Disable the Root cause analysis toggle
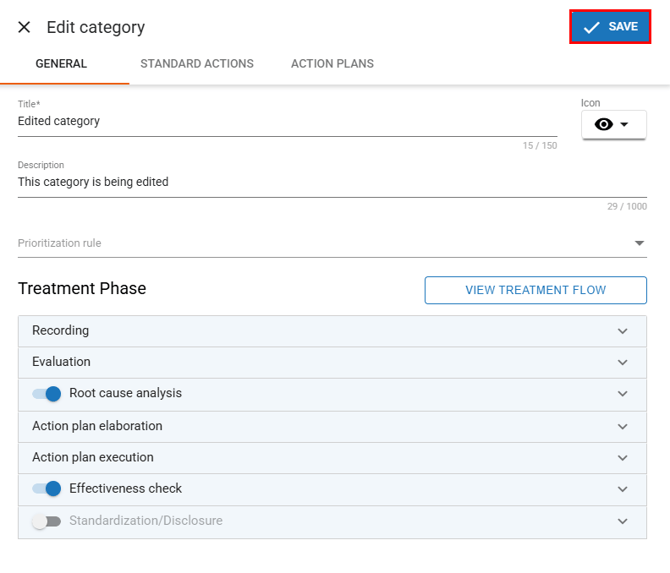 tap(47, 394)
